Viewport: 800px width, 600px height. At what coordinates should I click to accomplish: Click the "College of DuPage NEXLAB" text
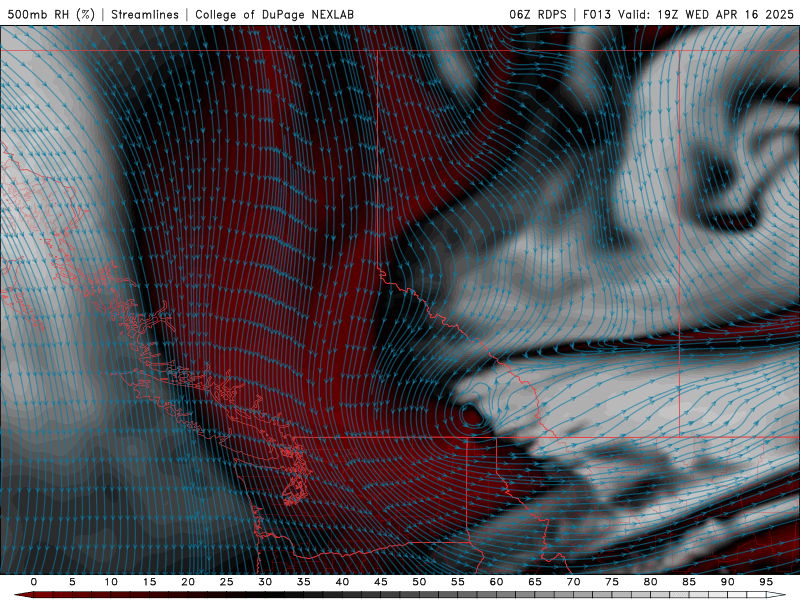point(274,14)
